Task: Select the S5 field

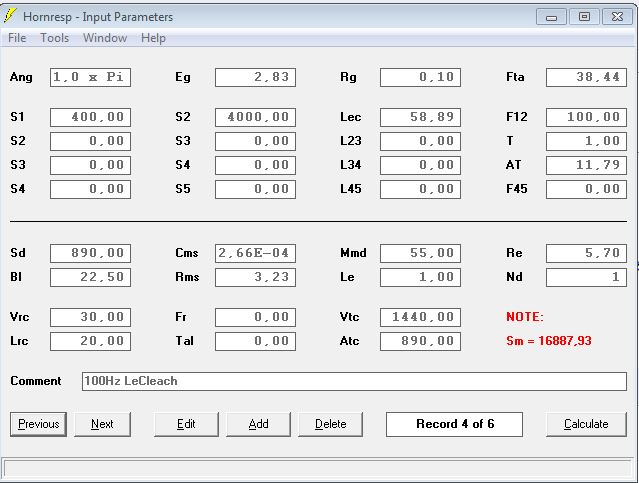Action: coord(256,190)
